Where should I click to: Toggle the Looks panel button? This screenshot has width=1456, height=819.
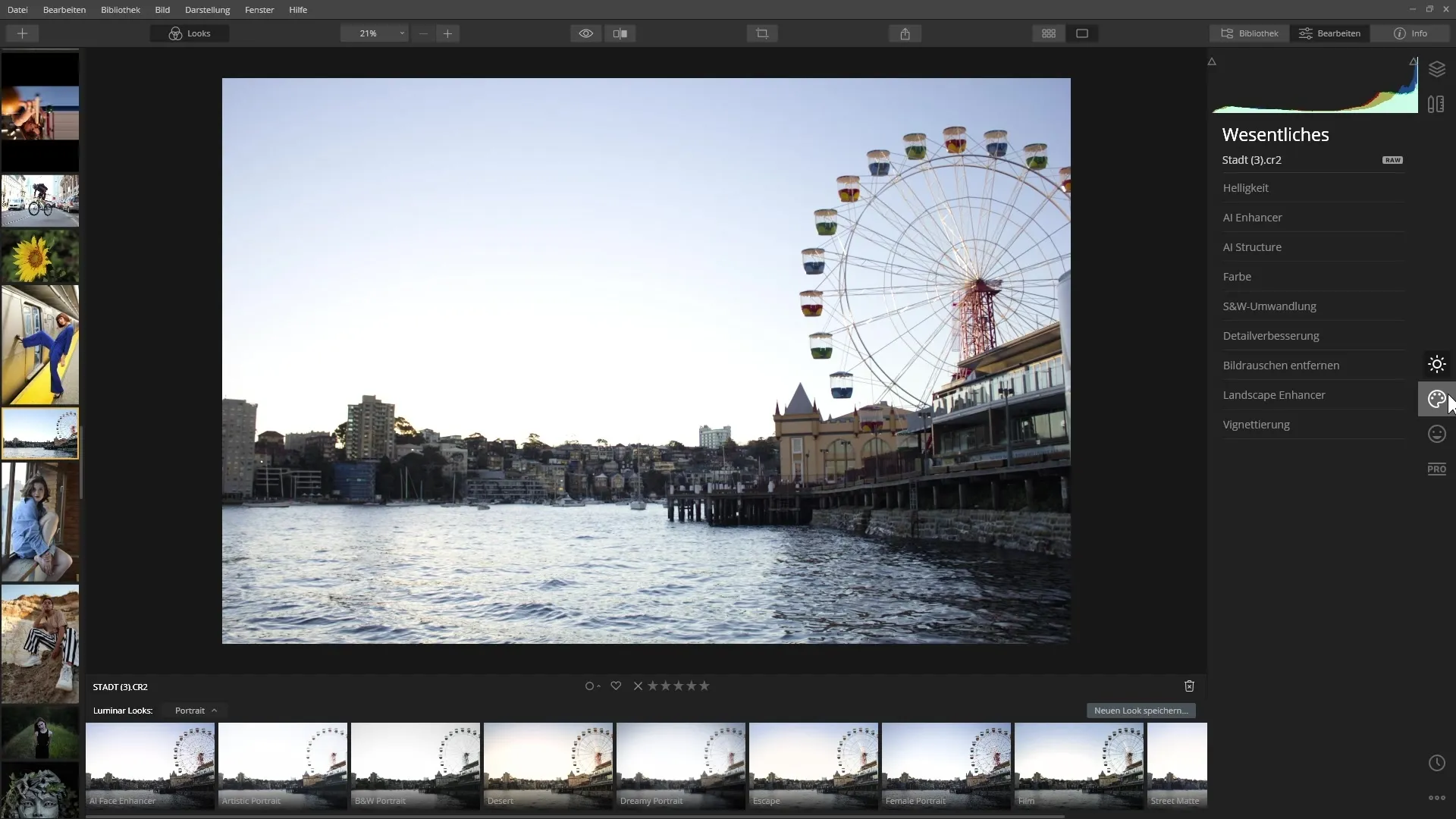pyautogui.click(x=190, y=33)
